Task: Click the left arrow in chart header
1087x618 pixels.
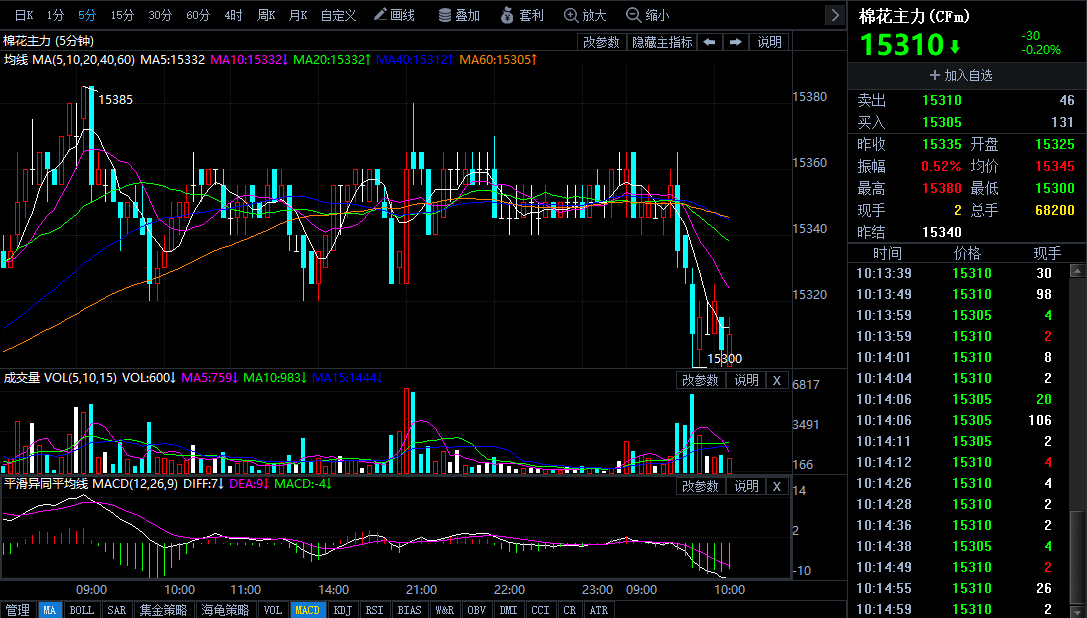Action: 709,42
